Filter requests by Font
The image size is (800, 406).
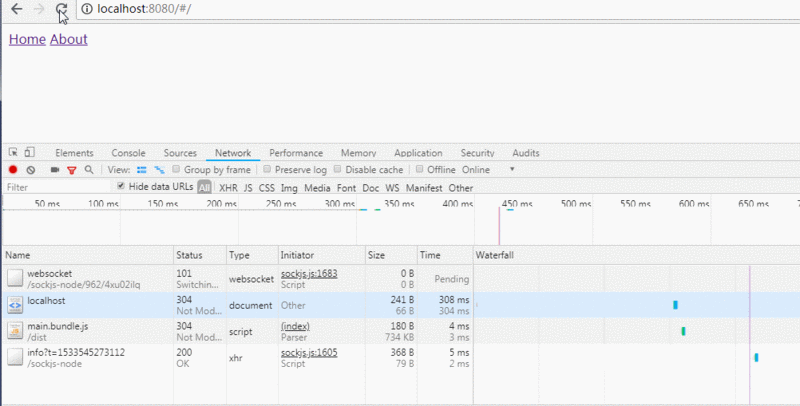[346, 188]
